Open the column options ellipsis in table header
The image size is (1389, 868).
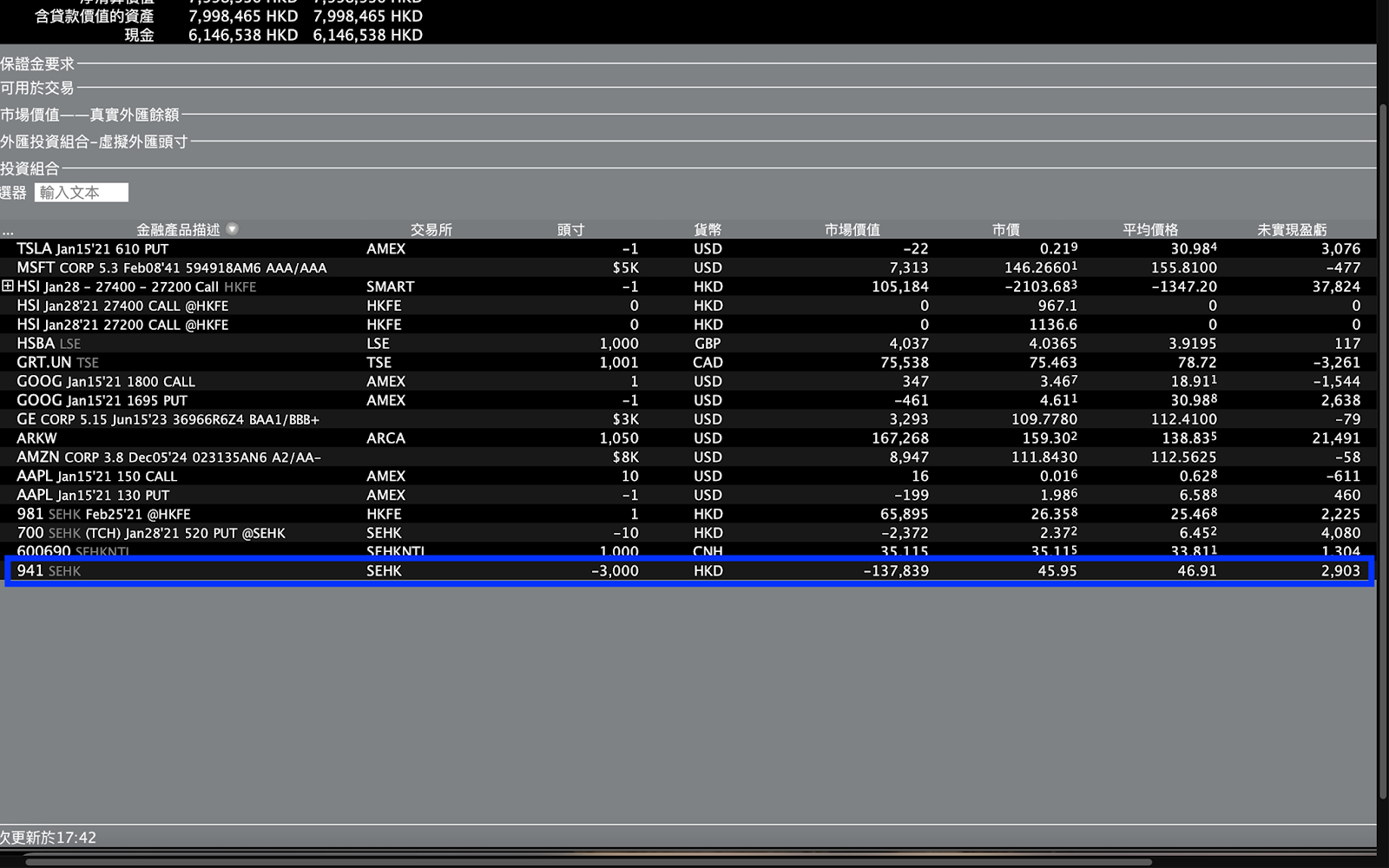[7, 231]
